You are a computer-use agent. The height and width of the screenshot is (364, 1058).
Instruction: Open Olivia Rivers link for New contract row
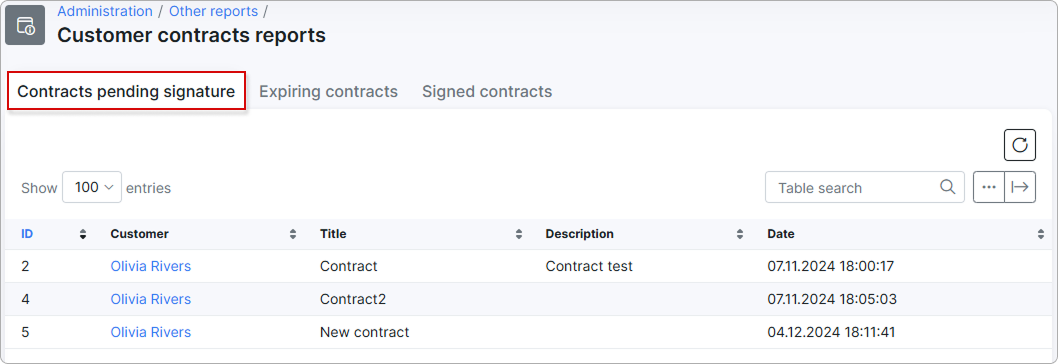150,332
